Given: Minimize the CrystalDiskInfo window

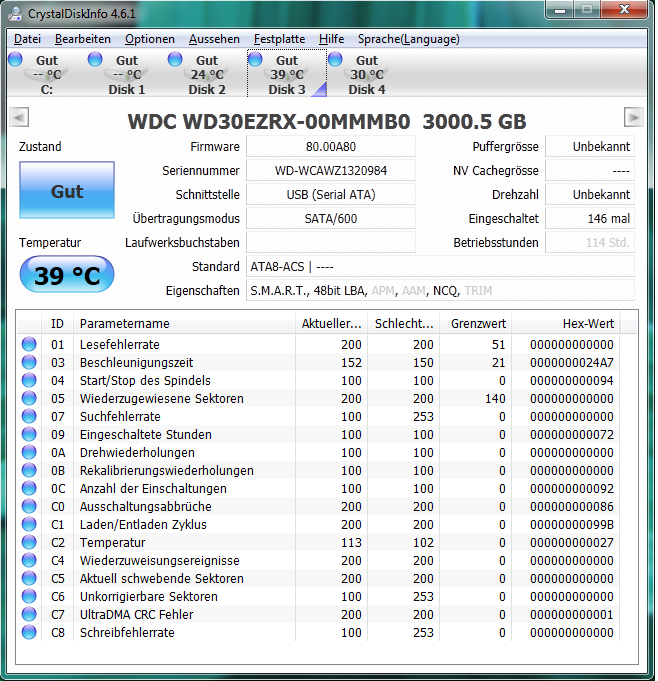Looking at the screenshot, I should click(560, 10).
